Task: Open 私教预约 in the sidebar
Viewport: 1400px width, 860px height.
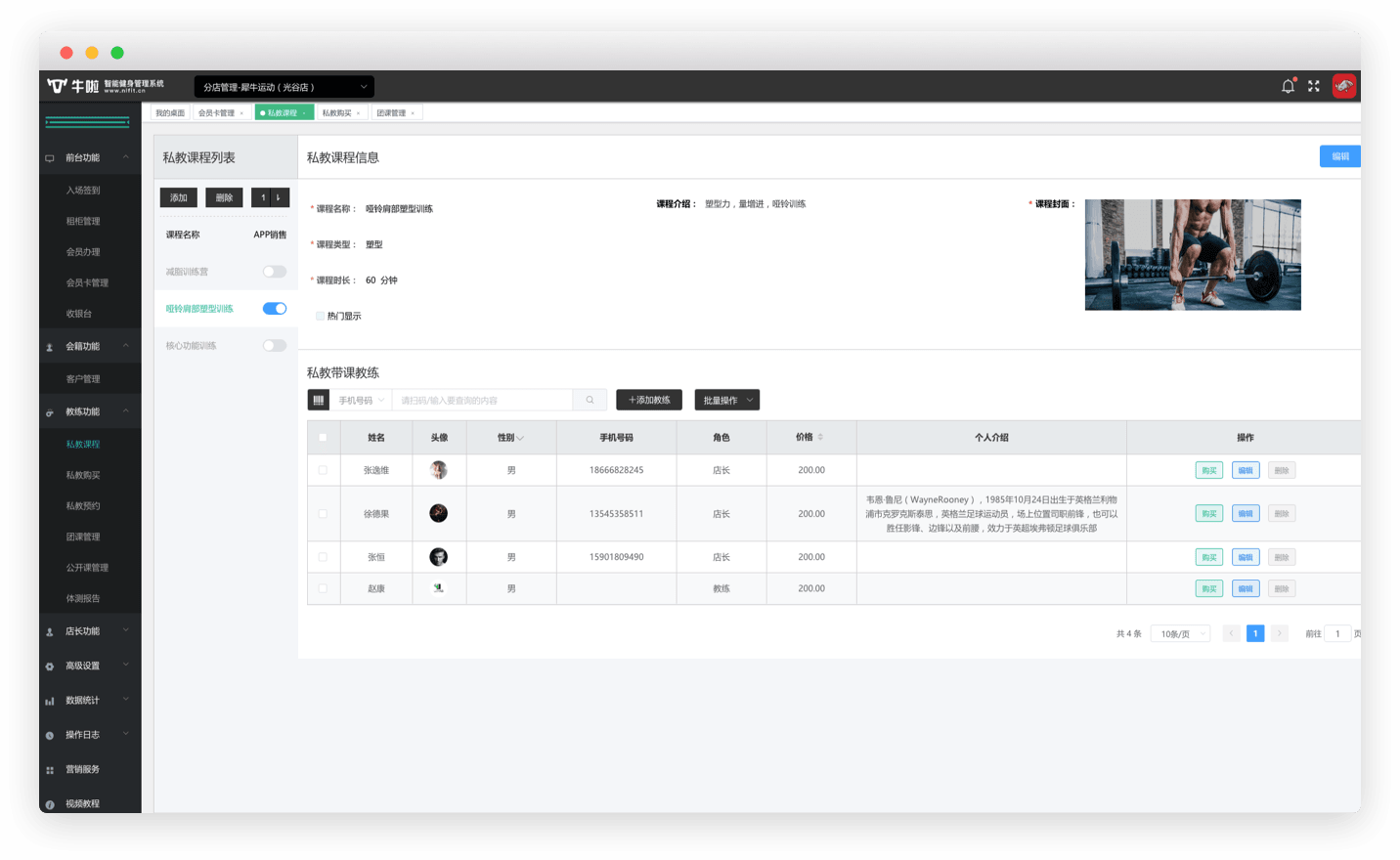Action: click(x=83, y=506)
